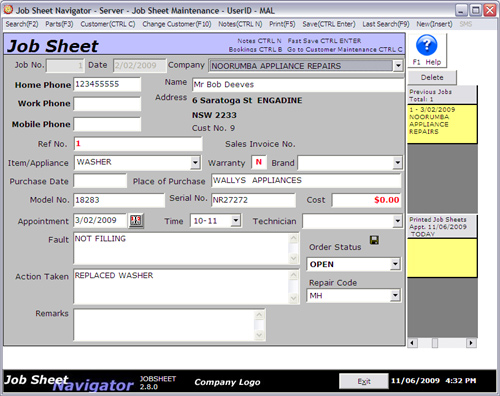Open the appointment calendar picker icon

click(x=136, y=221)
